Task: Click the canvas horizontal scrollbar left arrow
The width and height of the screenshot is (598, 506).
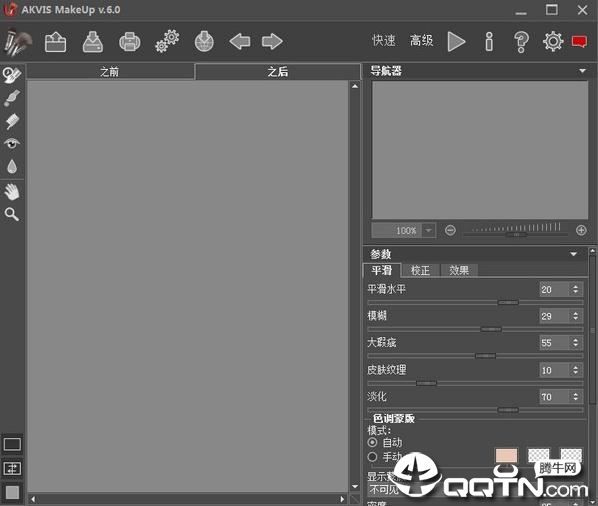Action: [33, 499]
